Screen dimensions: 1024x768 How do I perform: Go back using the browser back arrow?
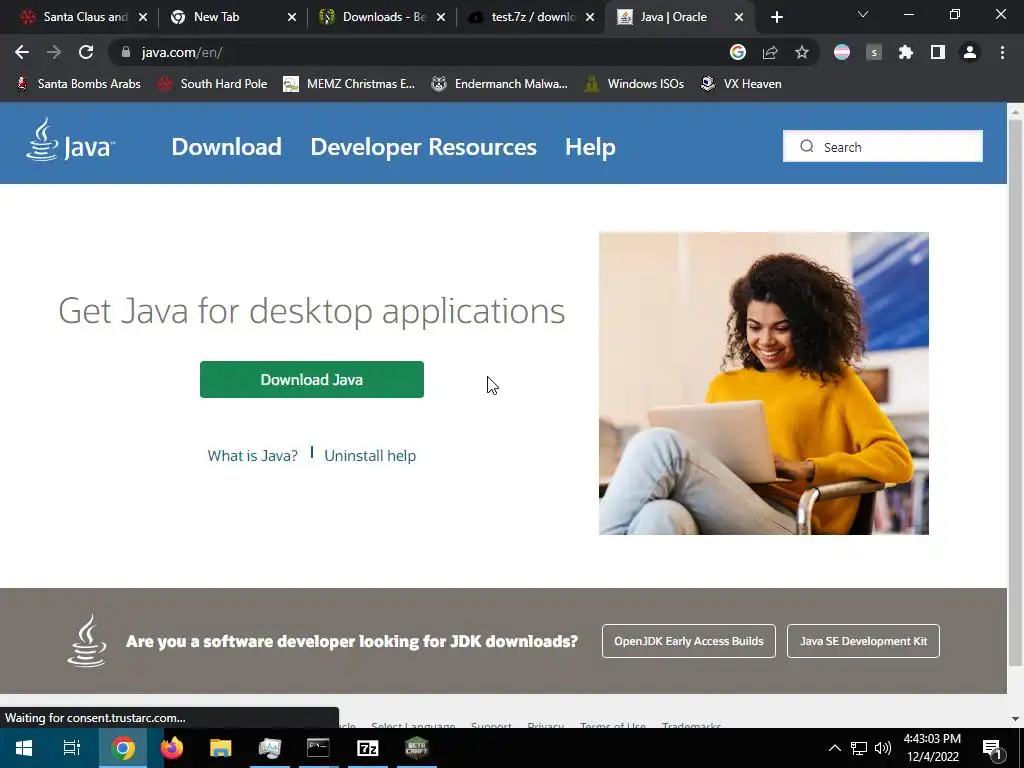click(x=22, y=52)
